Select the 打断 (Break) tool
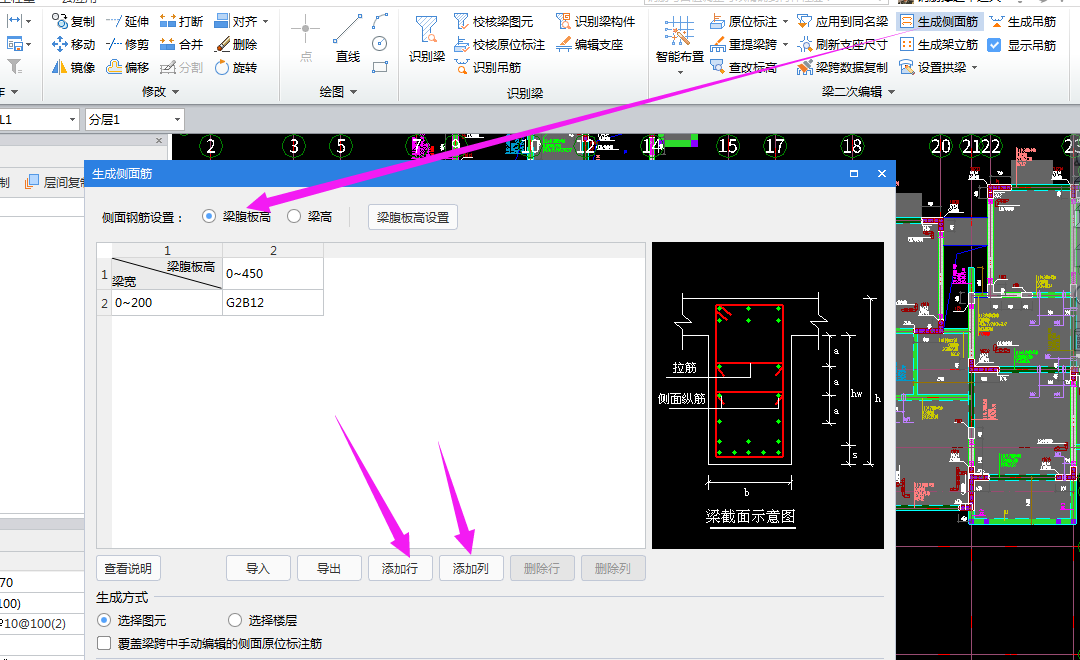Screen dimensions: 1080x660 [x=181, y=21]
